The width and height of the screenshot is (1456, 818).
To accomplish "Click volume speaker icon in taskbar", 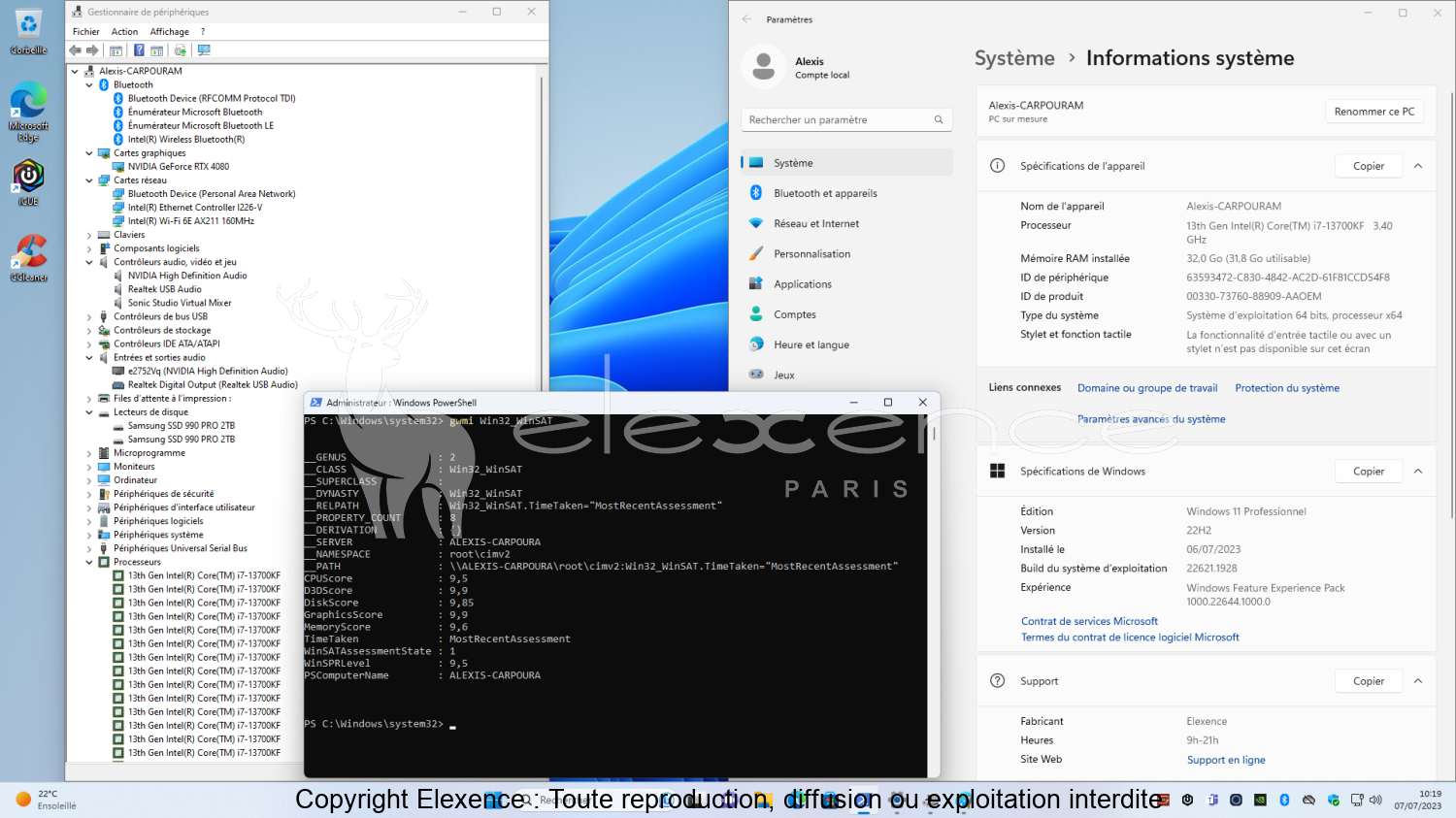I will (x=1374, y=801).
